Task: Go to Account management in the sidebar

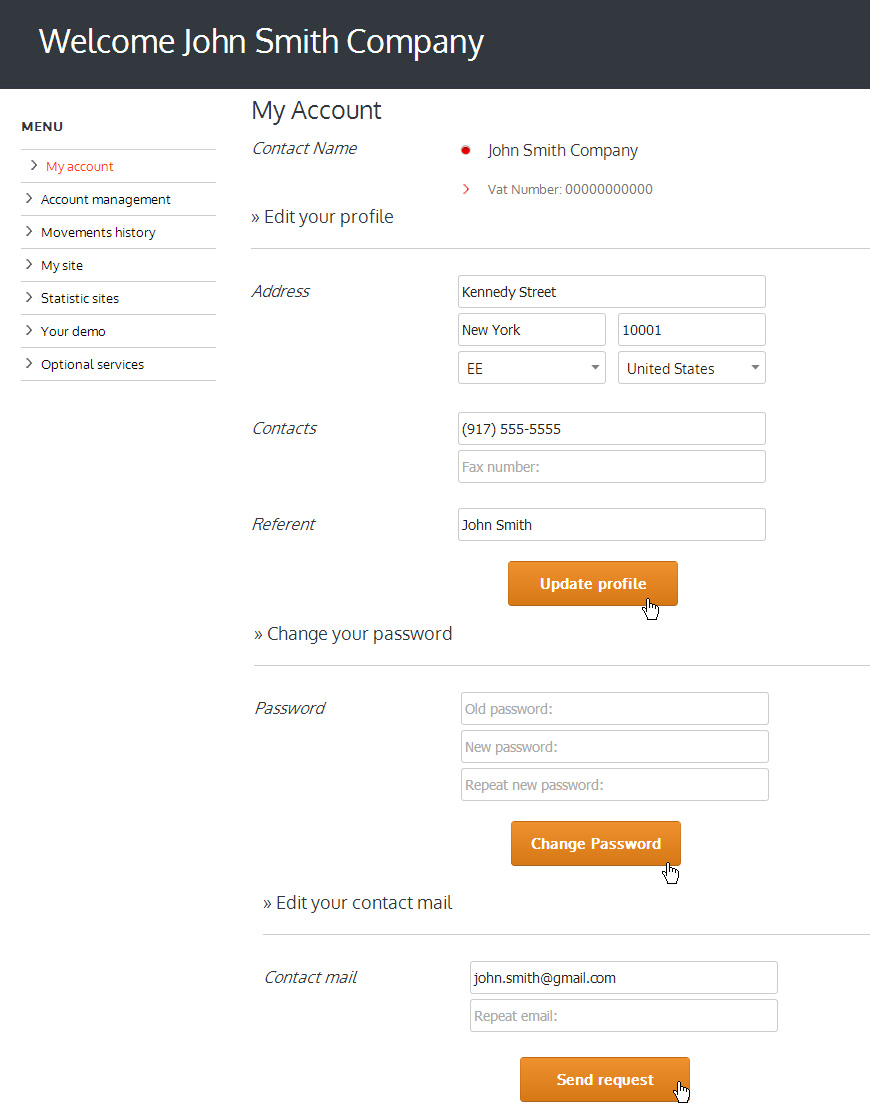Action: point(106,200)
